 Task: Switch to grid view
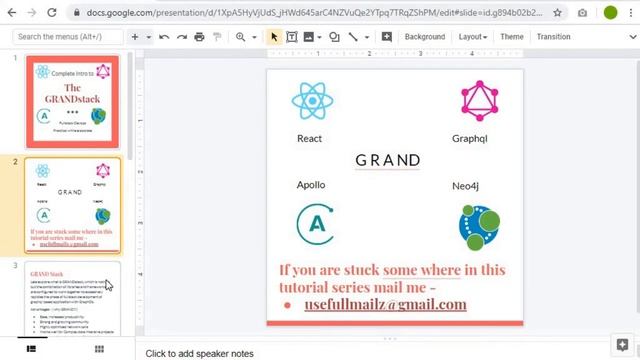click(99, 349)
